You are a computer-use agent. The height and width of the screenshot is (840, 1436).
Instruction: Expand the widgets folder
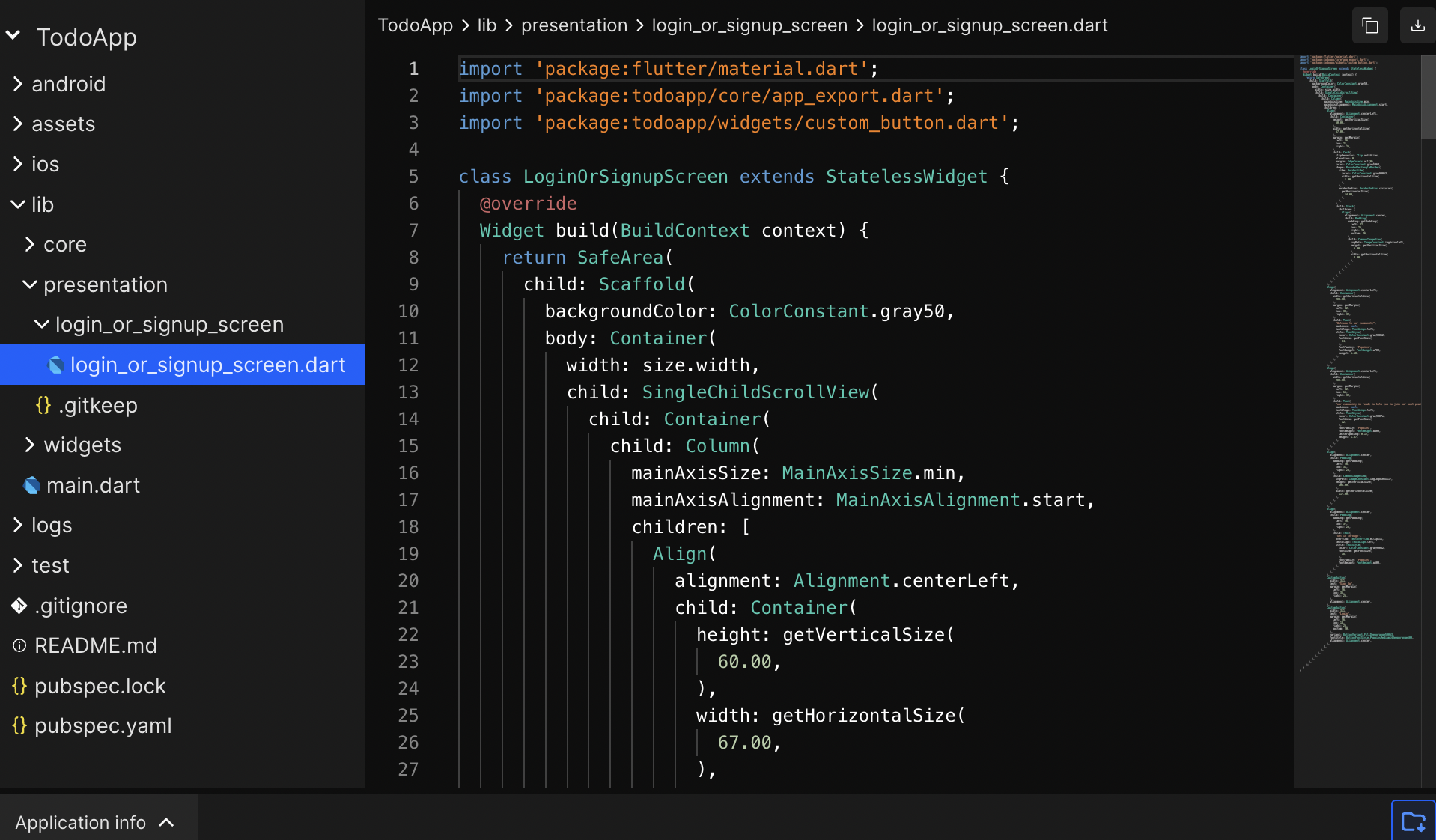(30, 445)
